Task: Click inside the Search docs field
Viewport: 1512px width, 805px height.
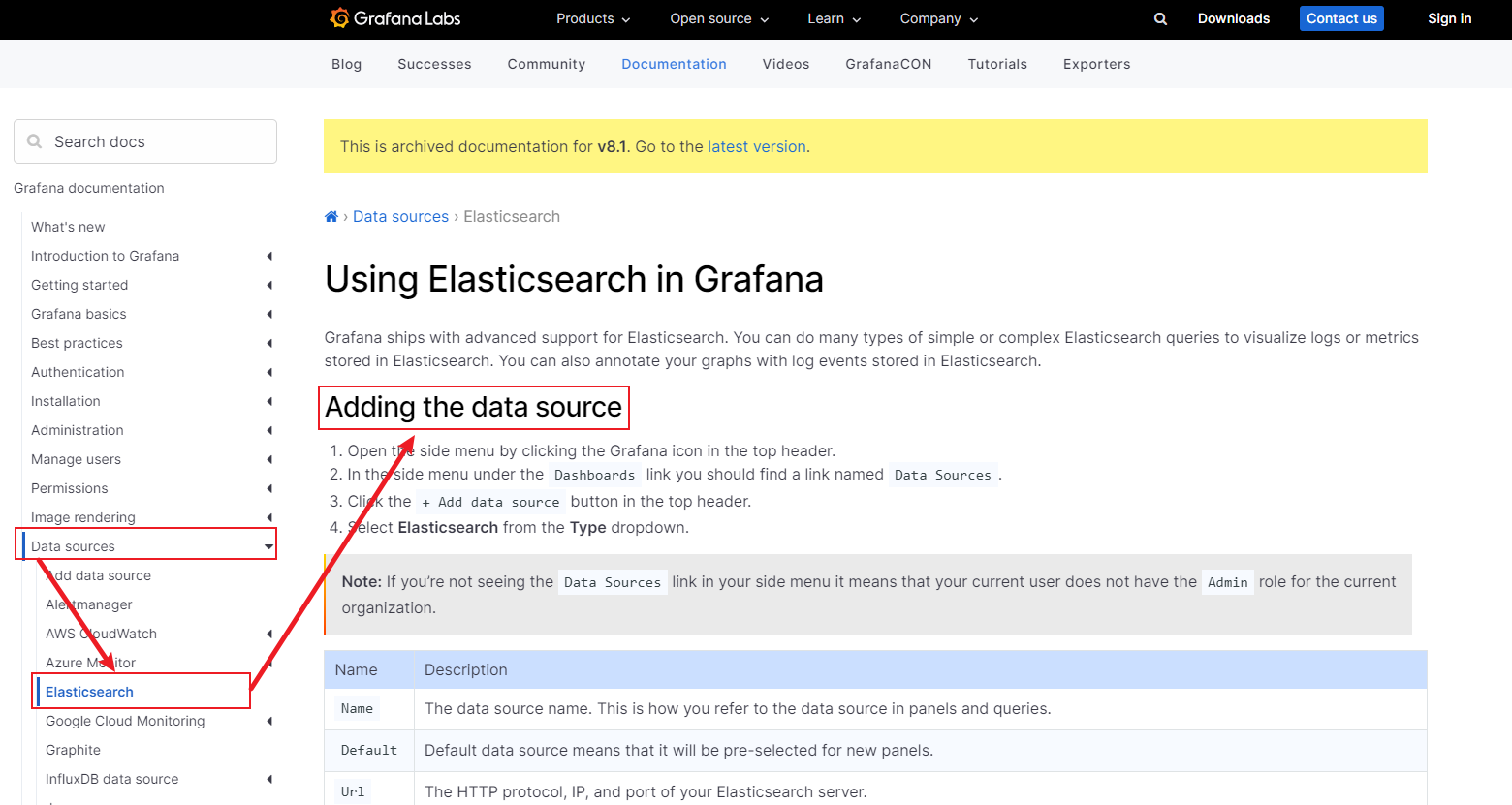Action: pyautogui.click(x=145, y=141)
